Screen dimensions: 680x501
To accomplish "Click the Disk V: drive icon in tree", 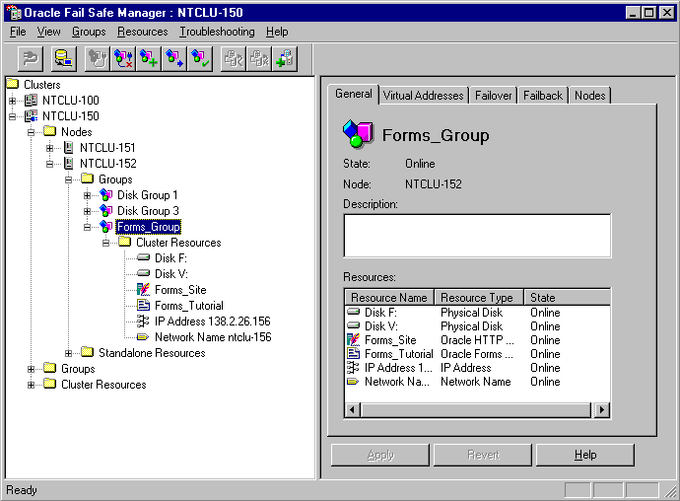I will pyautogui.click(x=144, y=273).
